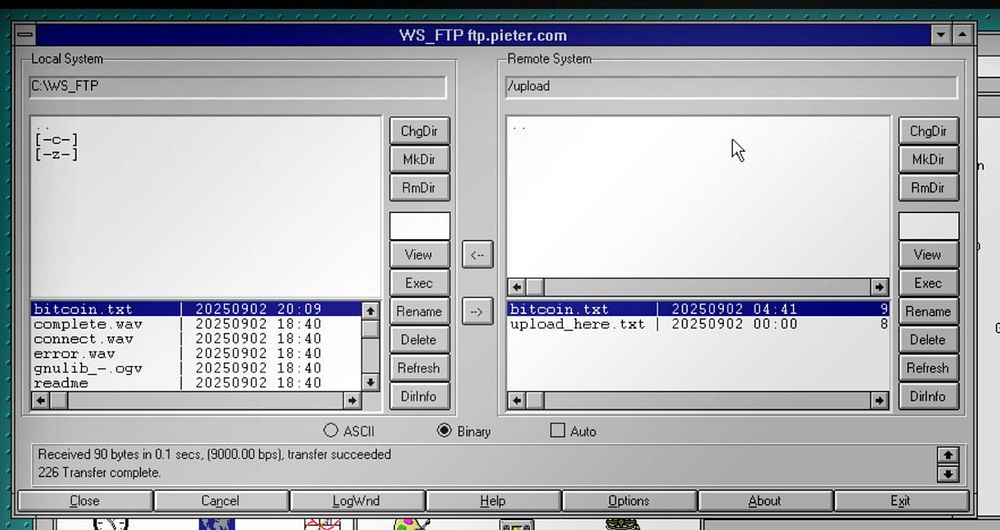
Task: Click download arrow button pointing left
Action: pyautogui.click(x=477, y=254)
